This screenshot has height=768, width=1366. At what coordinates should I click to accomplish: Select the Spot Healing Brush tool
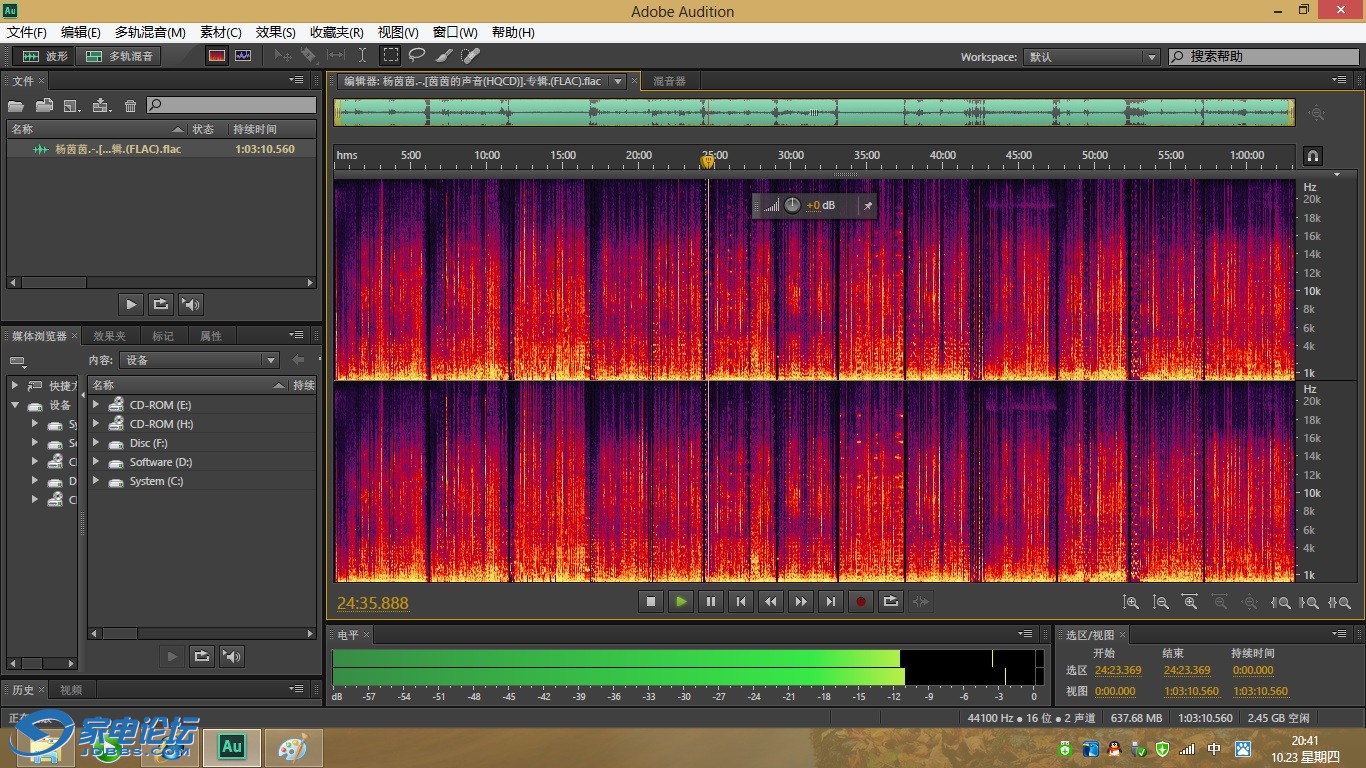click(x=471, y=56)
